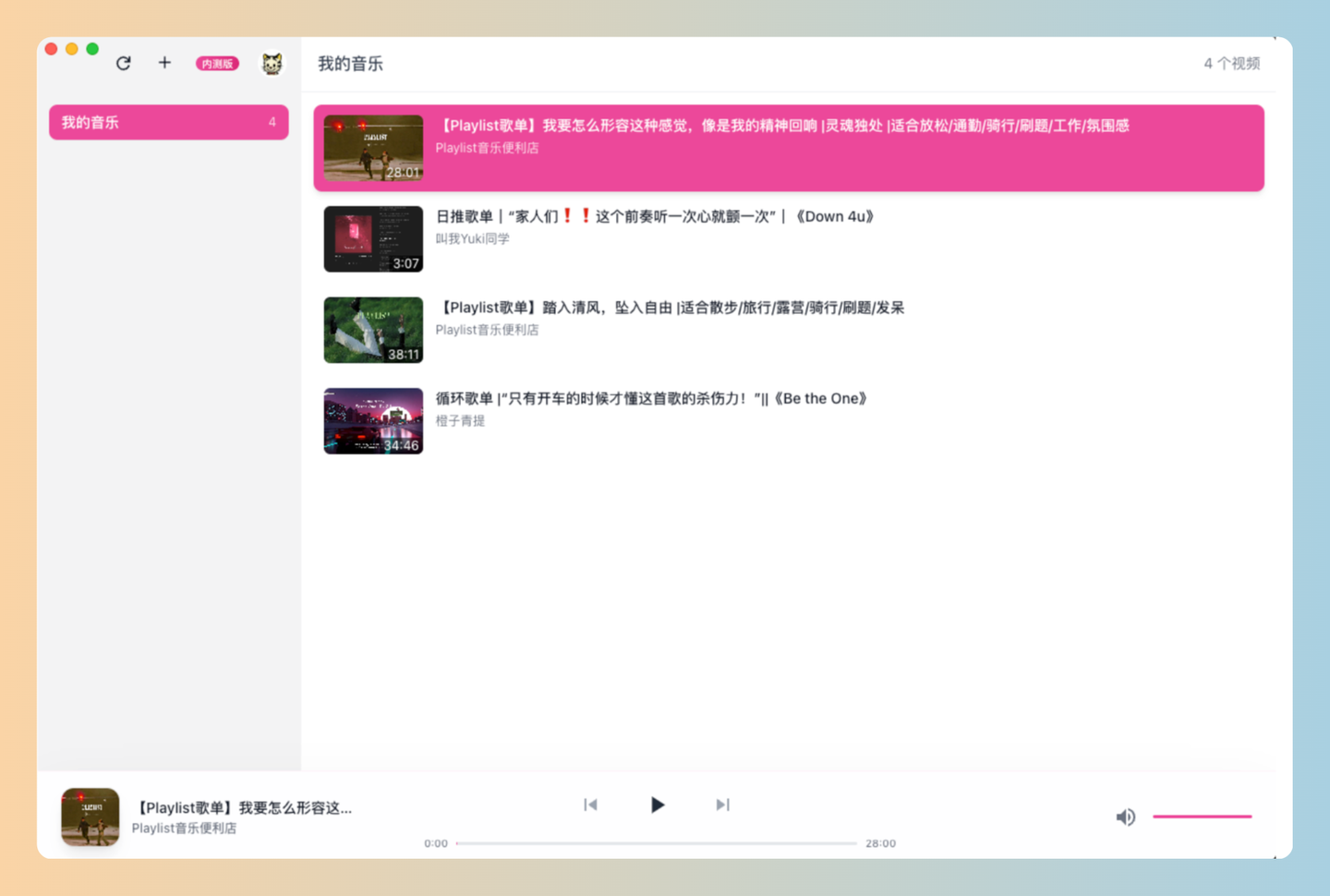Click the 4 个视频 video count label
1330x896 pixels.
(x=1231, y=63)
